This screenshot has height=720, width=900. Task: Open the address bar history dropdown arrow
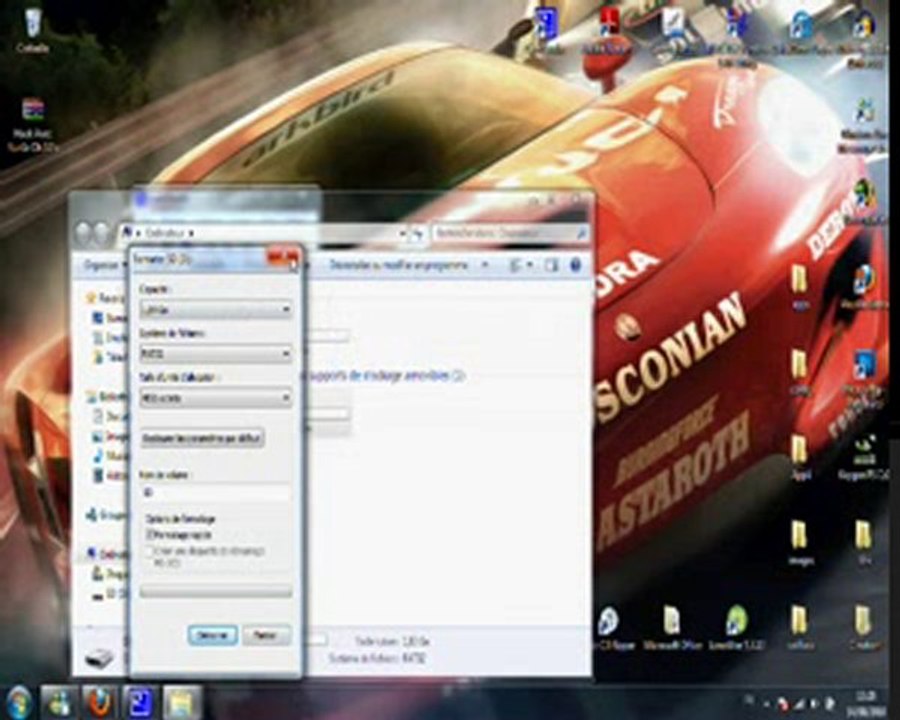402,233
